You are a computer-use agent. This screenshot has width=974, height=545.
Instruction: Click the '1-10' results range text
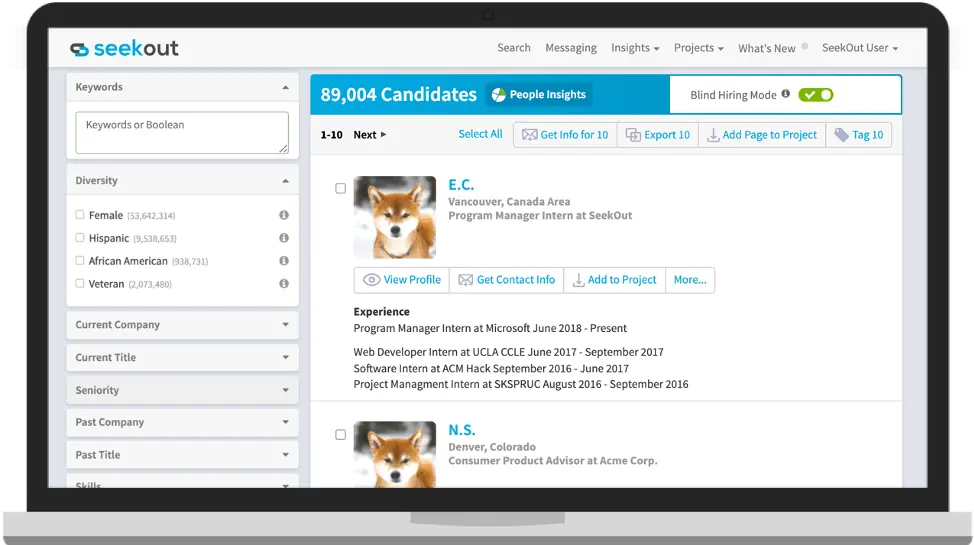[x=331, y=135]
